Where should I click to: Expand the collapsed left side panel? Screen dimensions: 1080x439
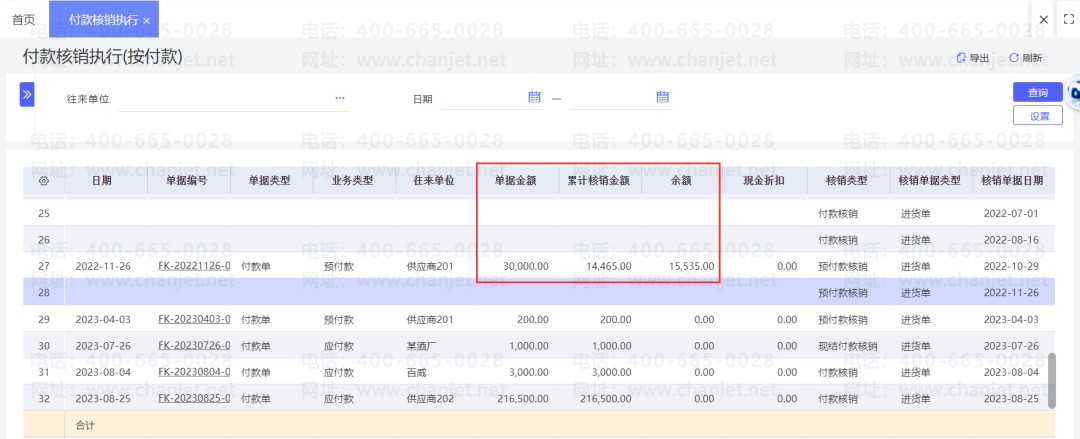(27, 94)
